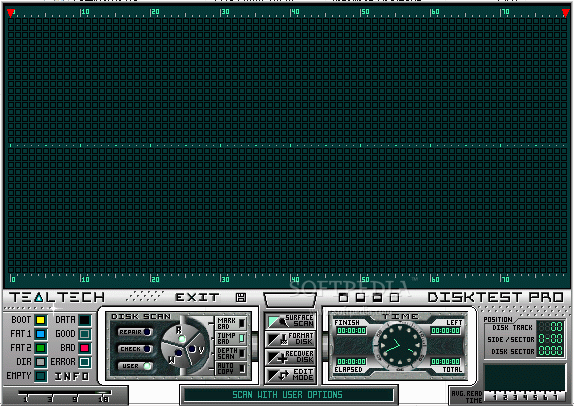
Task: Click the green FAT 2 color swatch
Action: pyautogui.click(x=41, y=348)
